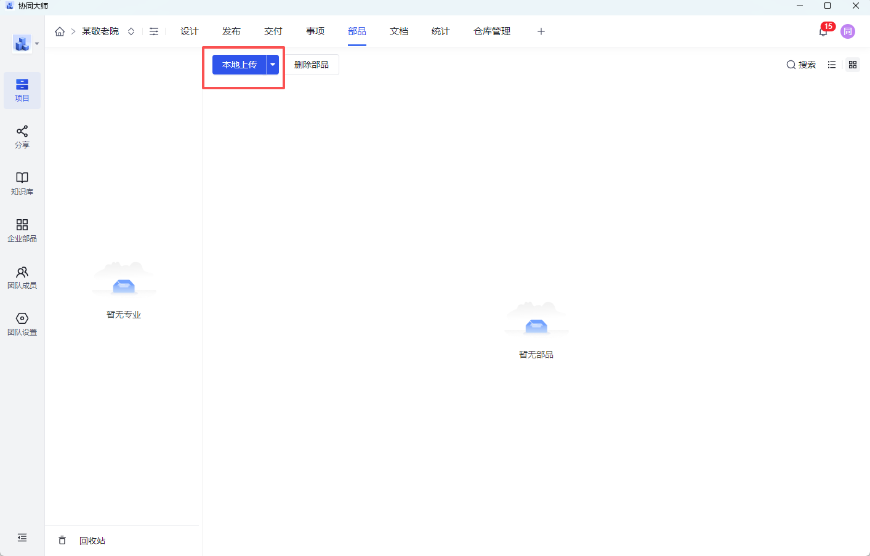Expand the 本地上传 dropdown arrow
Image resolution: width=870 pixels, height=556 pixels.
click(x=272, y=64)
